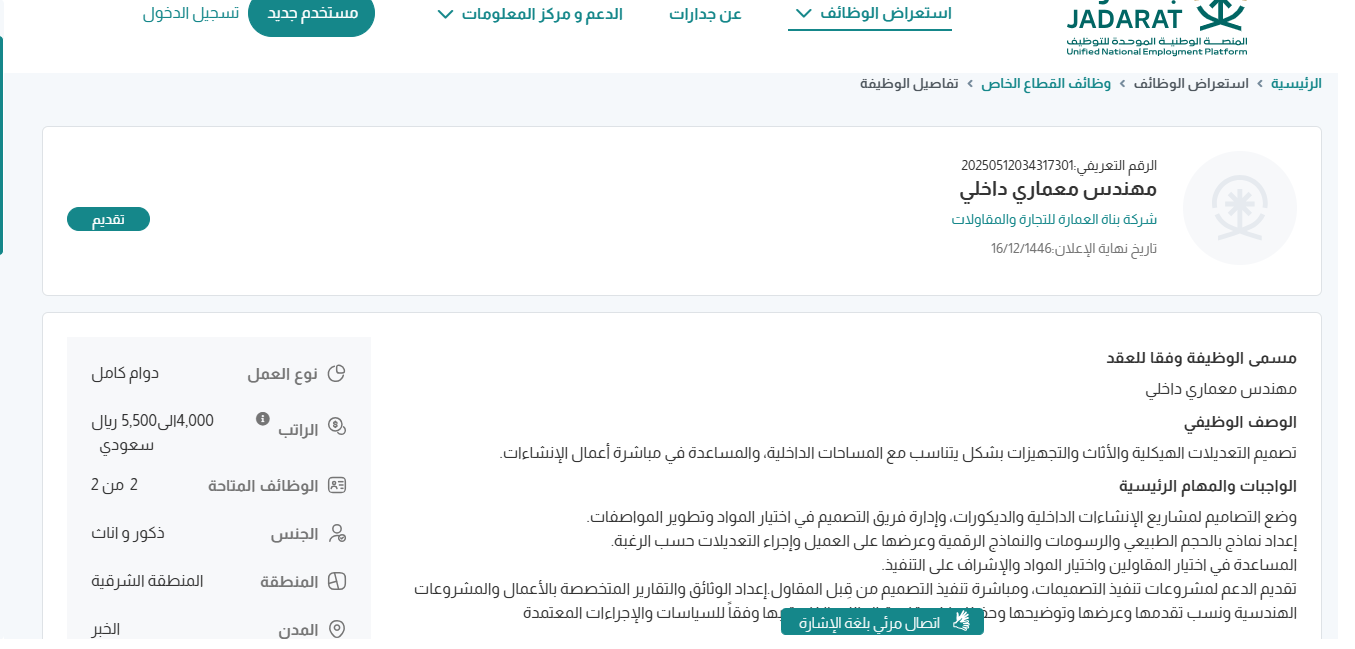Click the مسمى الوظيفة وفقا للعقد heading
The image size is (1355, 649).
(x=1201, y=358)
